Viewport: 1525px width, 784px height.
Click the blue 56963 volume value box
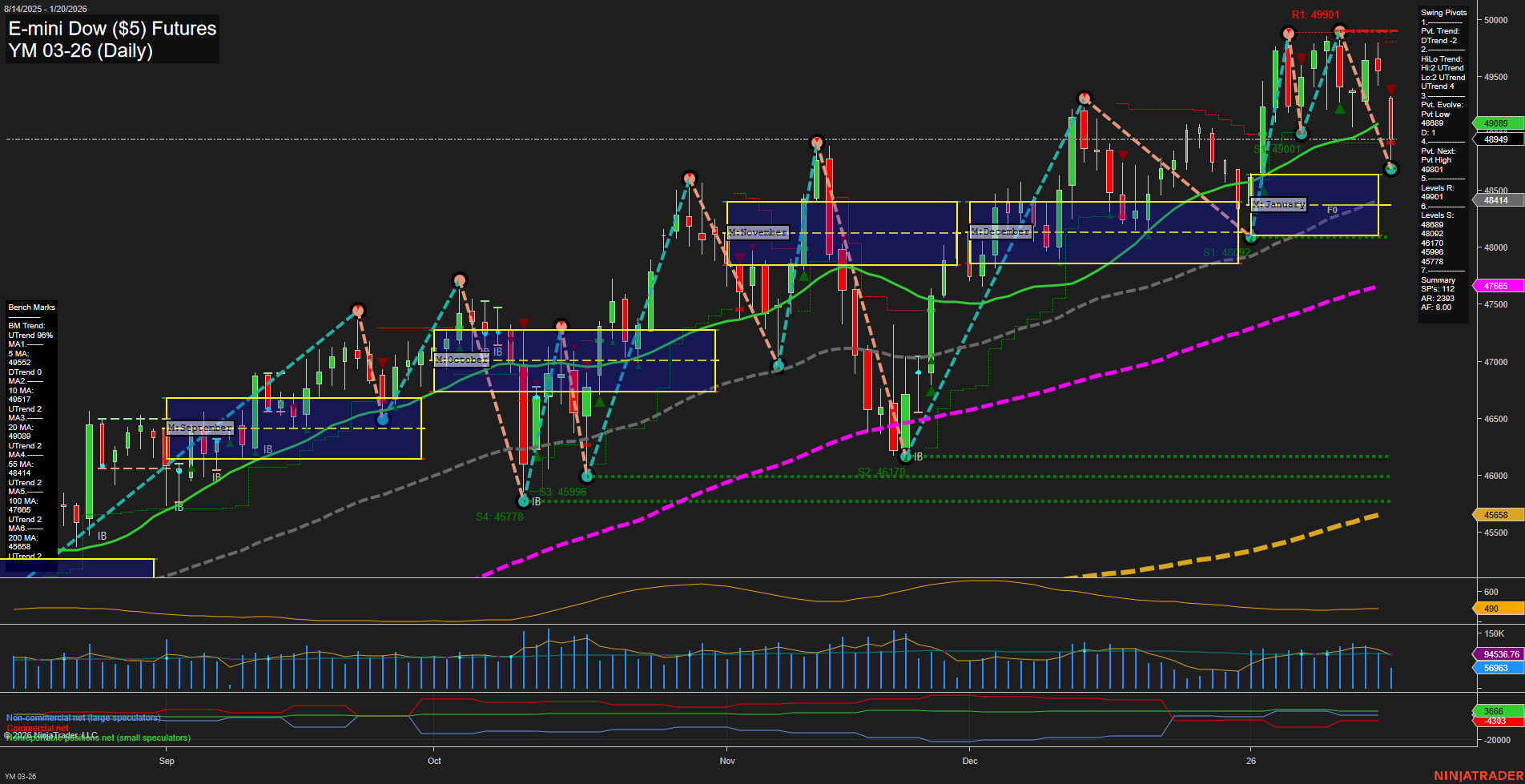coord(1495,668)
